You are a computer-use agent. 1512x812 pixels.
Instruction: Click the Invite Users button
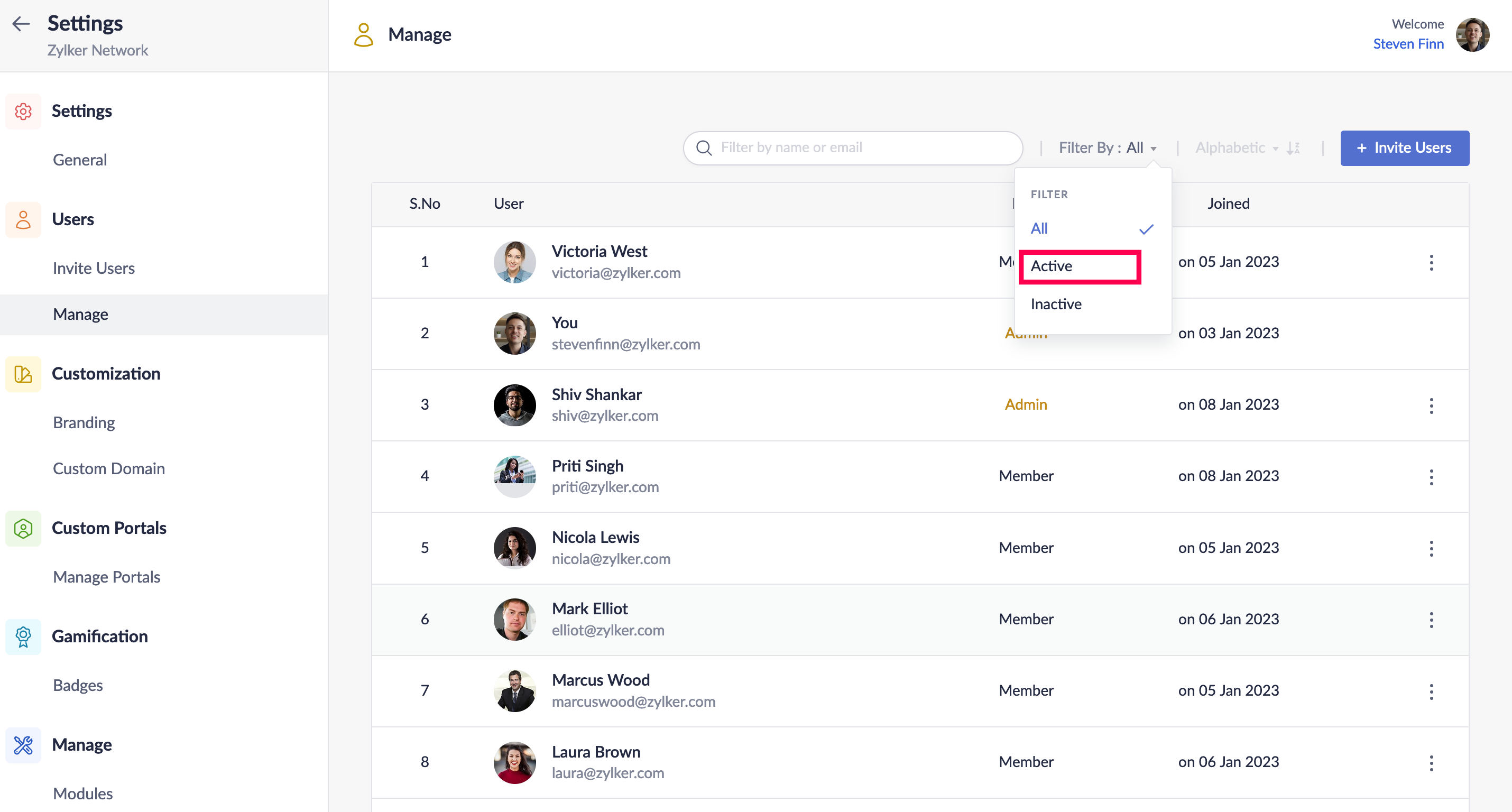(x=1404, y=148)
